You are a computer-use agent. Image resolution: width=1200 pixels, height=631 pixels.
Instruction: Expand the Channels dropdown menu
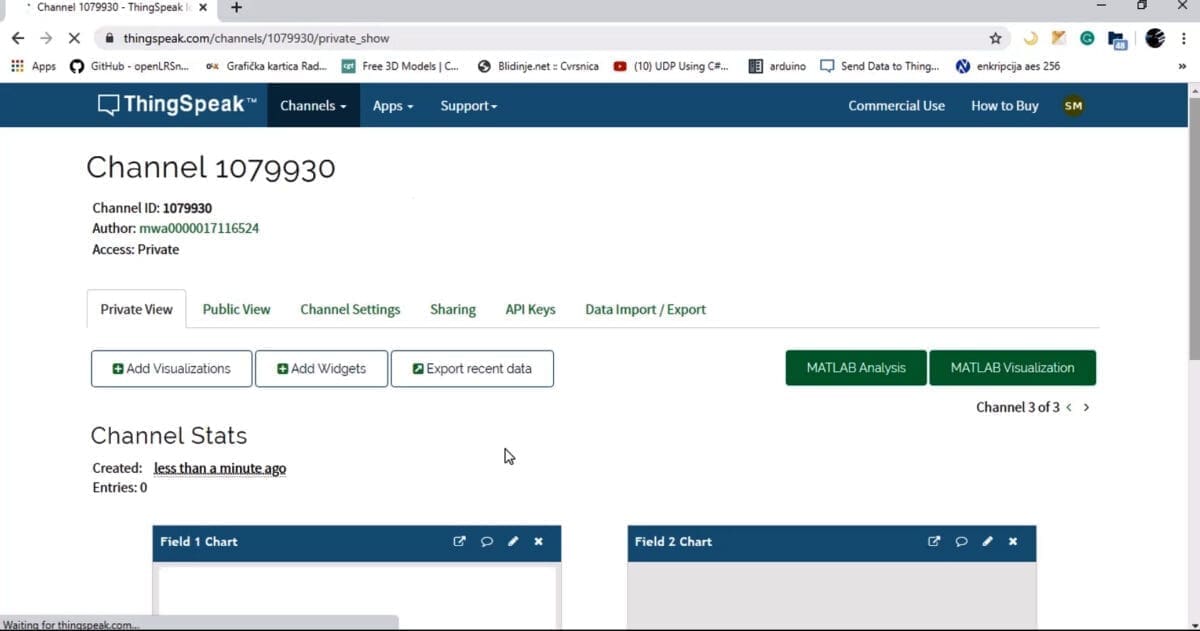[313, 106]
